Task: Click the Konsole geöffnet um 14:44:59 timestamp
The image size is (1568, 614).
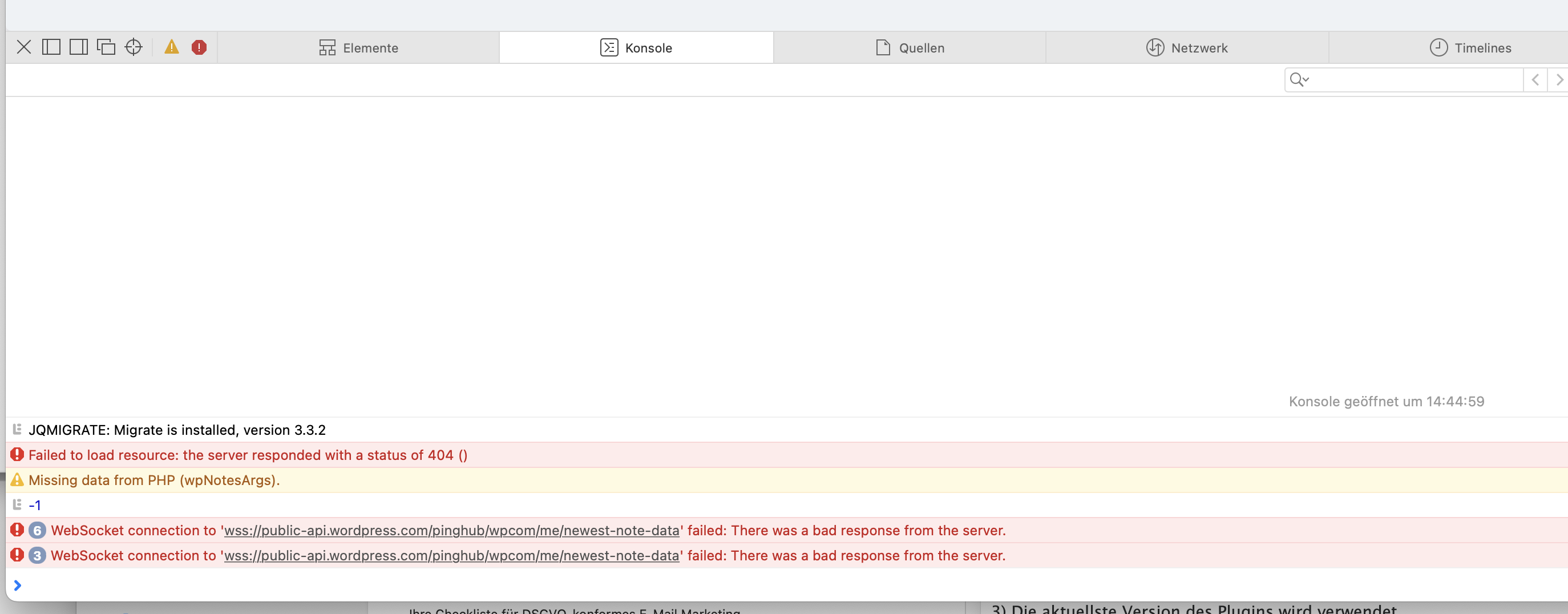Action: (x=1387, y=402)
